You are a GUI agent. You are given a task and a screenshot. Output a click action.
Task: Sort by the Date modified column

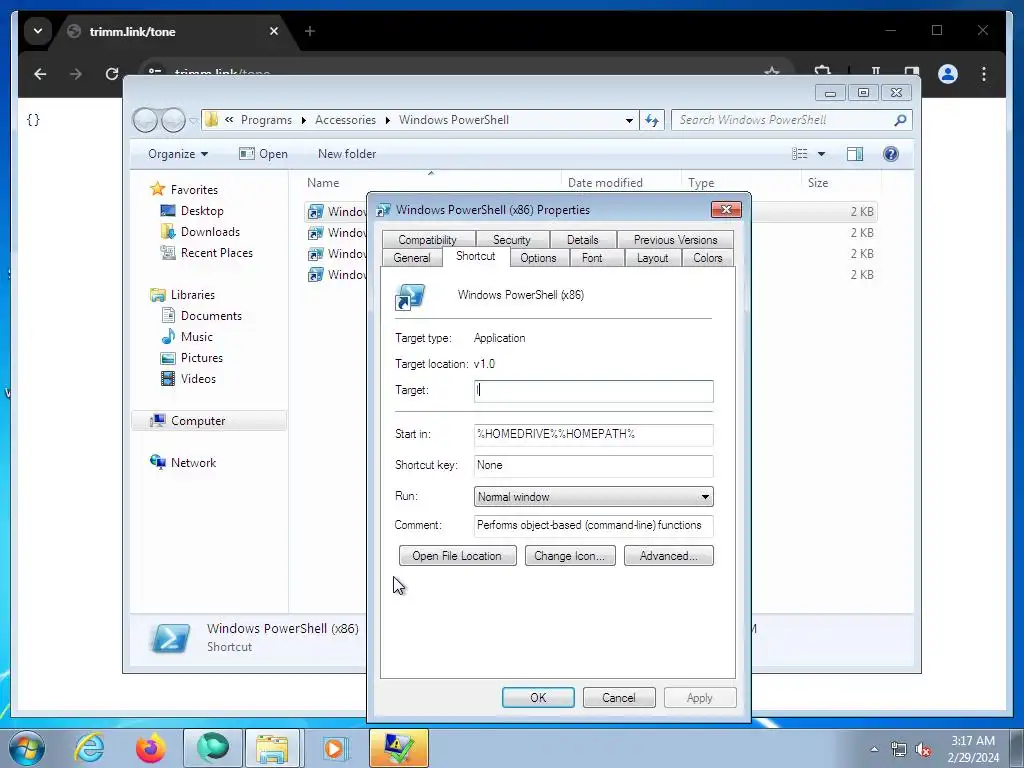tap(605, 183)
